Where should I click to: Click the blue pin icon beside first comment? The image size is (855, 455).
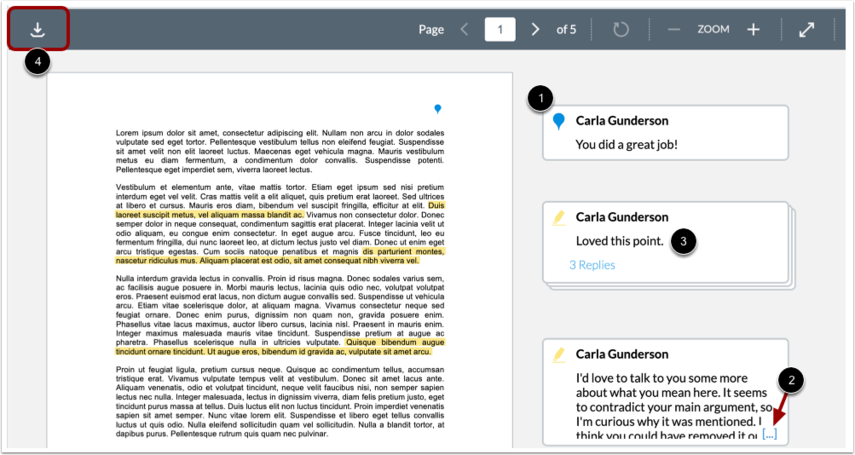(x=558, y=121)
